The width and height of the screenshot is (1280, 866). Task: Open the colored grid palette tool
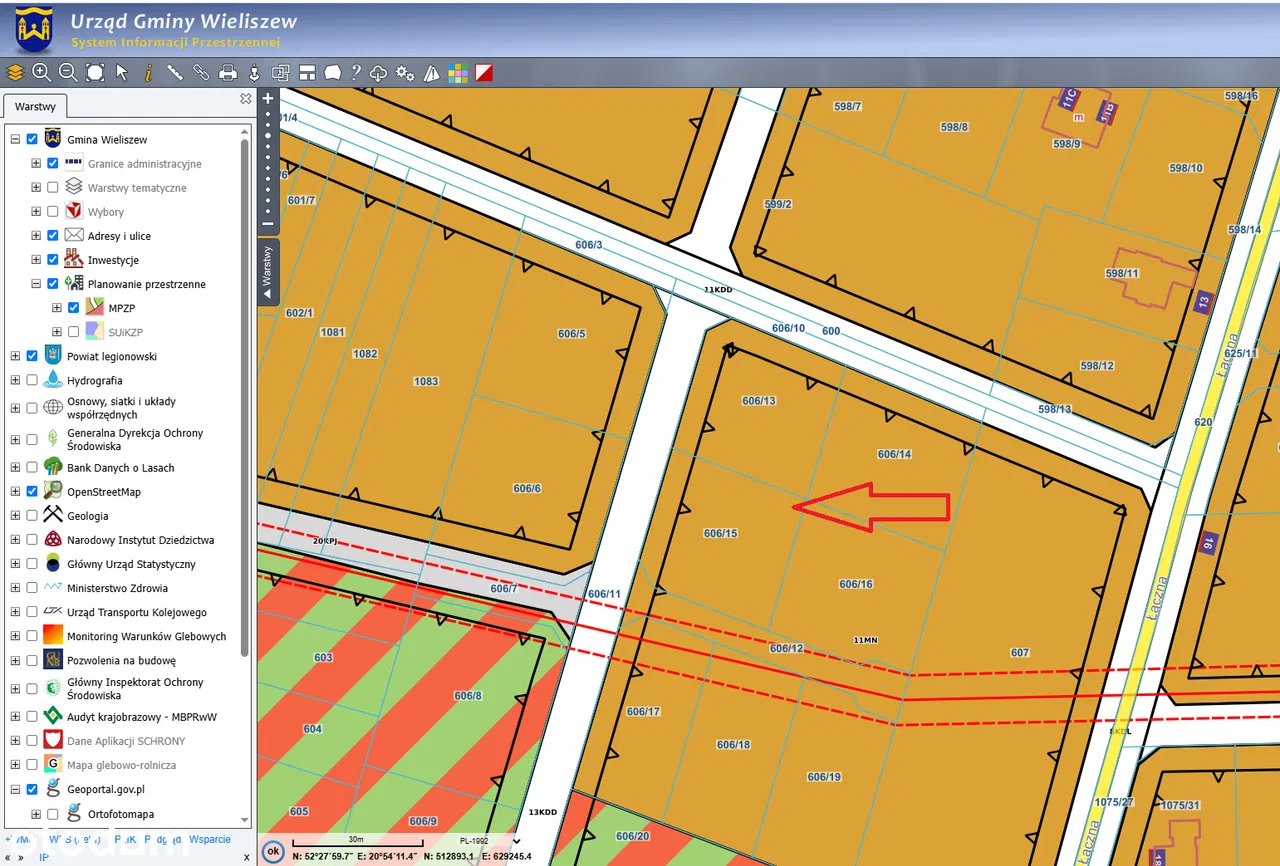458,73
